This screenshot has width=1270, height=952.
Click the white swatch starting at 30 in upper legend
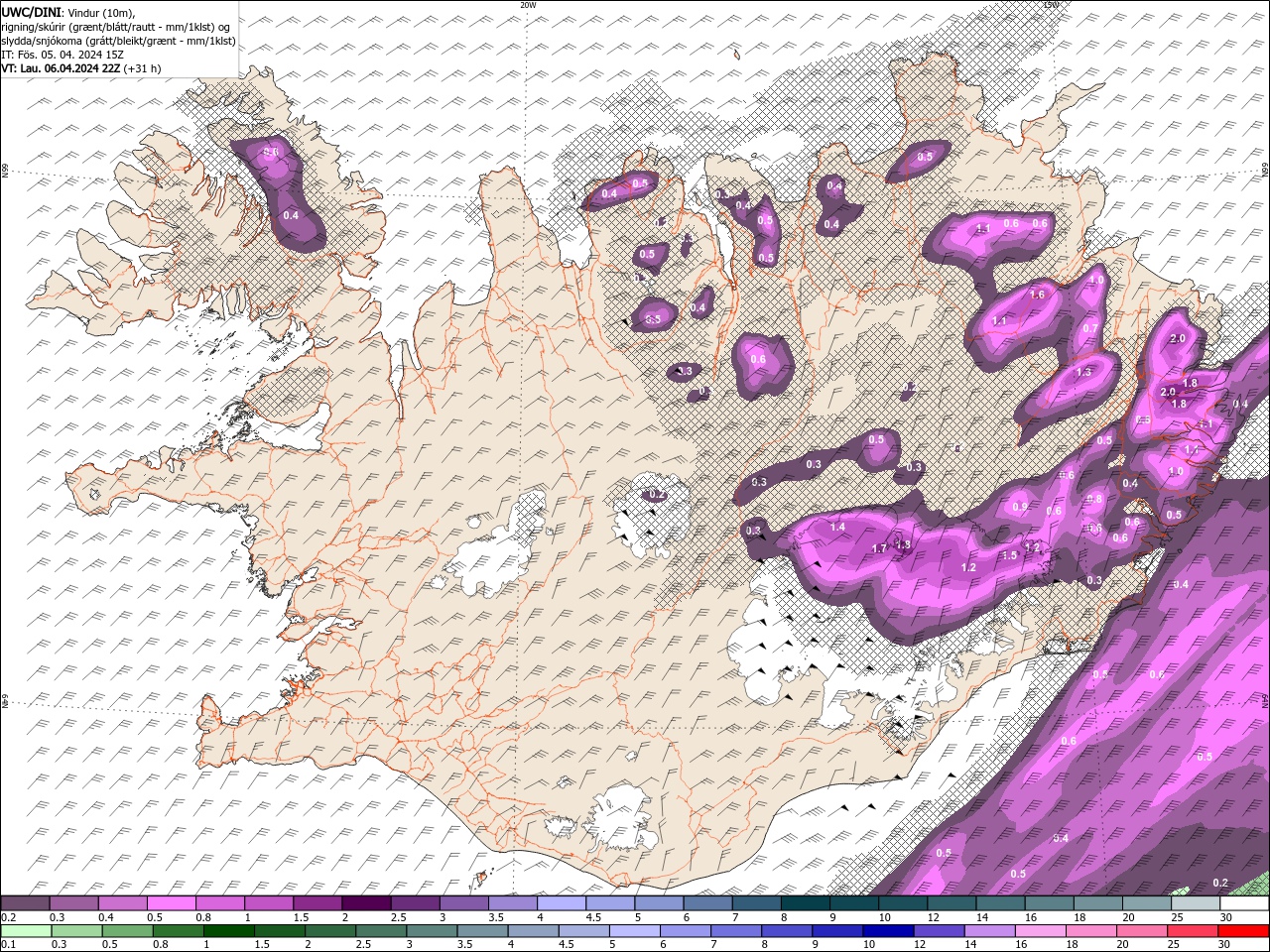point(1244,903)
